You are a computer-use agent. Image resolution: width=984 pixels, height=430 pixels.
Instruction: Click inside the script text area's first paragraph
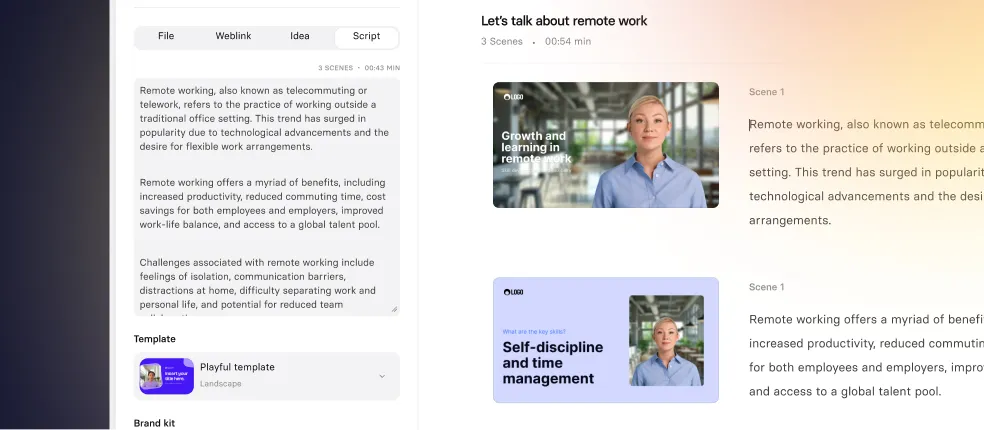[265, 118]
